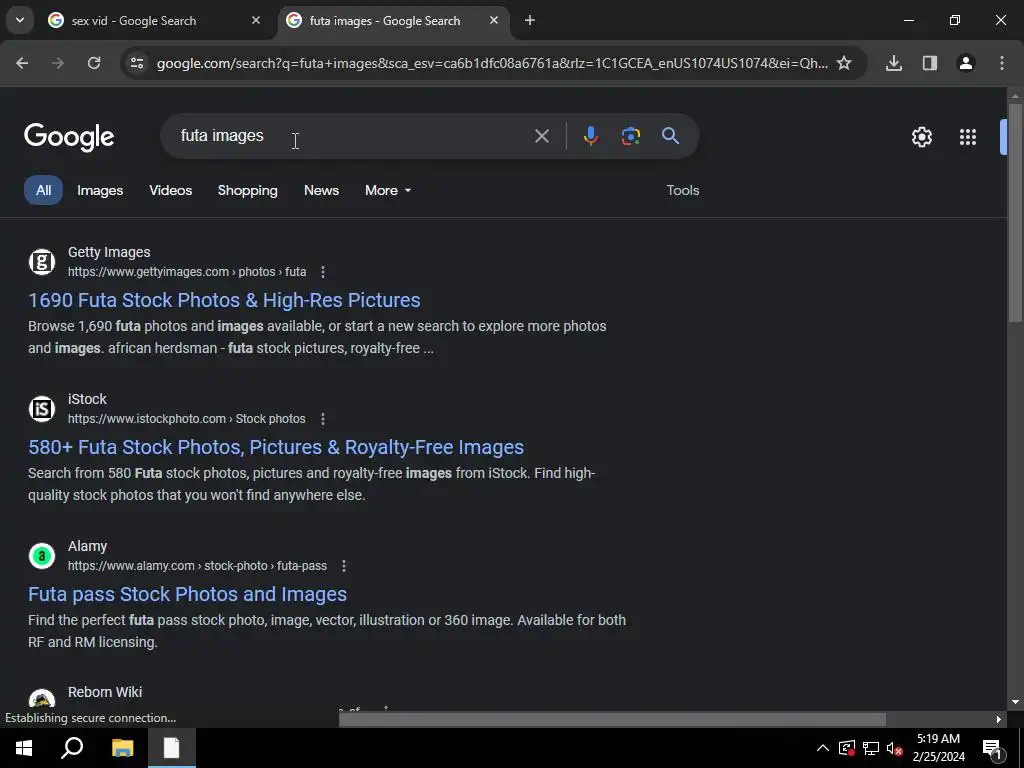Click the istockphoto.com URL breadcrumb
The height and width of the screenshot is (768, 1024).
pos(187,419)
